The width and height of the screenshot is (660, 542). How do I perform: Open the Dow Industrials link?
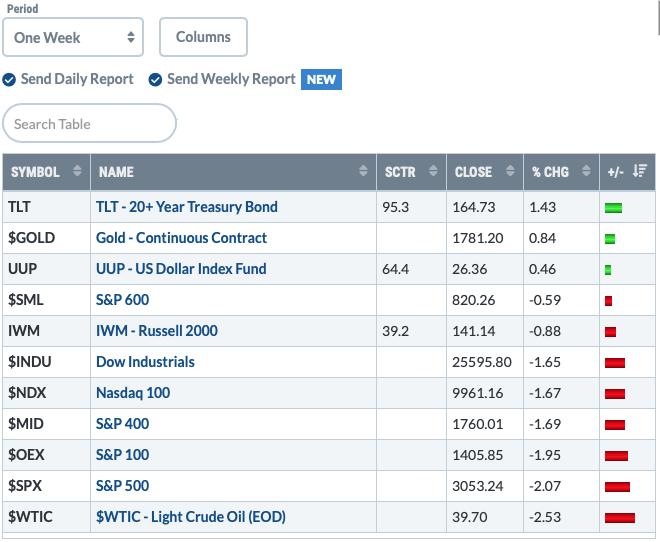(145, 361)
